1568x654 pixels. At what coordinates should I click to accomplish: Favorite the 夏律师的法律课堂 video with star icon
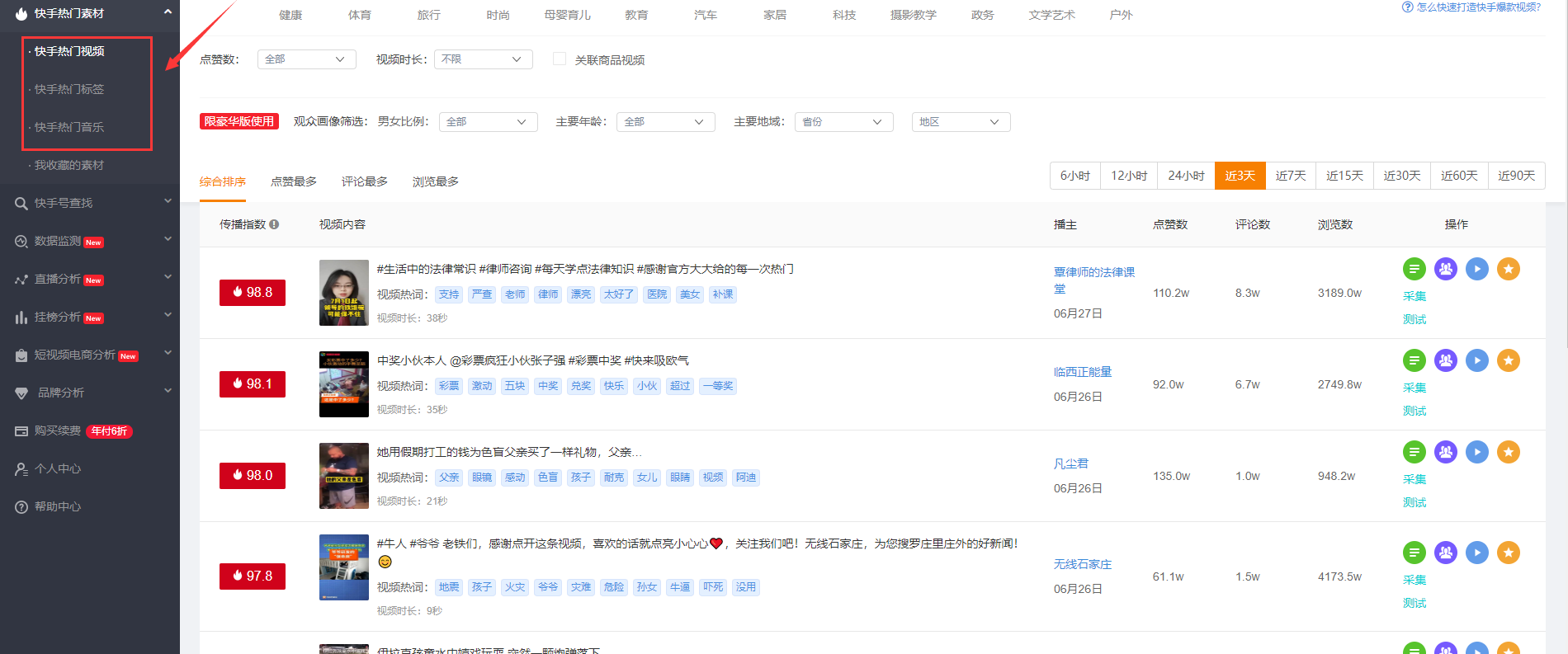click(1509, 269)
